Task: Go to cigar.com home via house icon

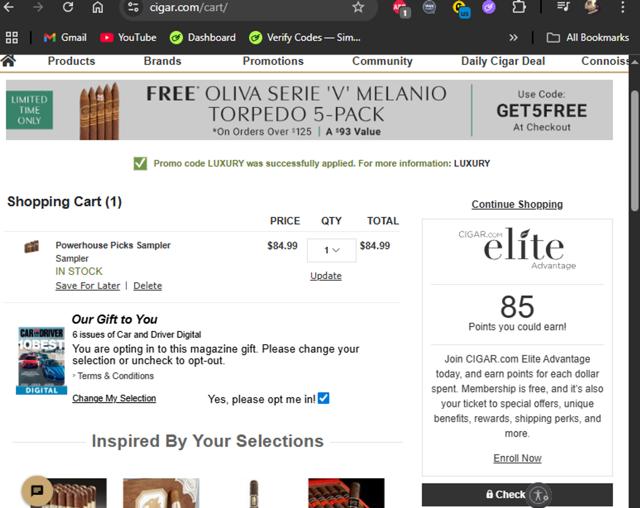Action: [x=9, y=61]
